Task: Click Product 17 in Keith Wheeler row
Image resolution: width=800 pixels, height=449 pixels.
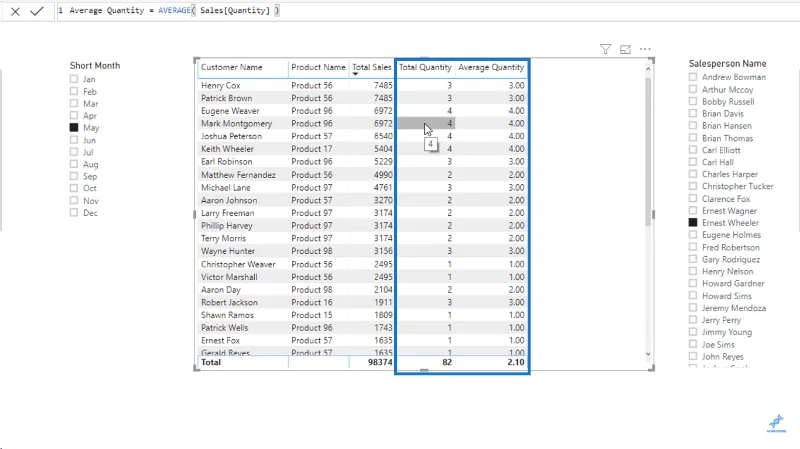Action: pos(311,149)
